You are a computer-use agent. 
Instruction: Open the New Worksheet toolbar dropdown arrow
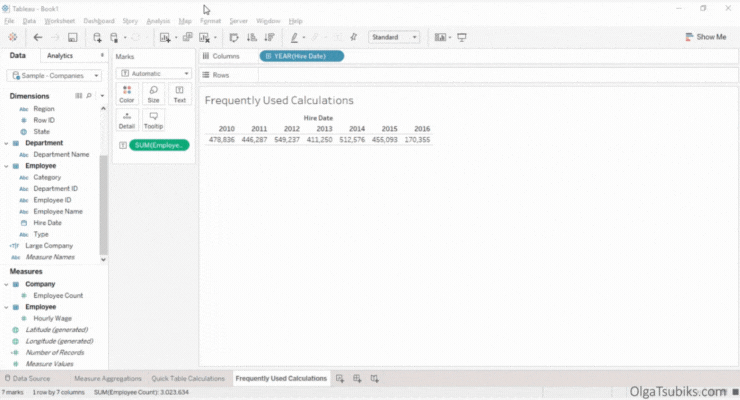click(176, 37)
